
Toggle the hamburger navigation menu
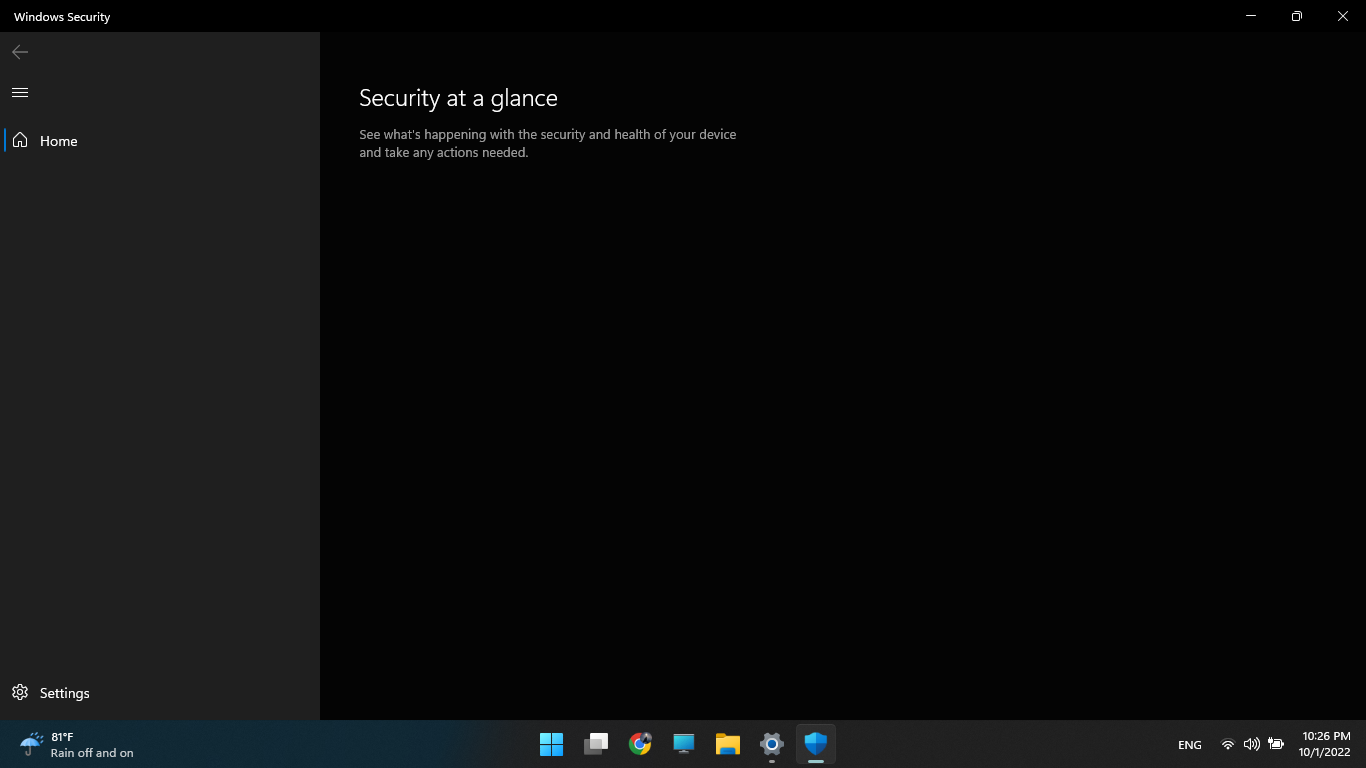(x=20, y=92)
